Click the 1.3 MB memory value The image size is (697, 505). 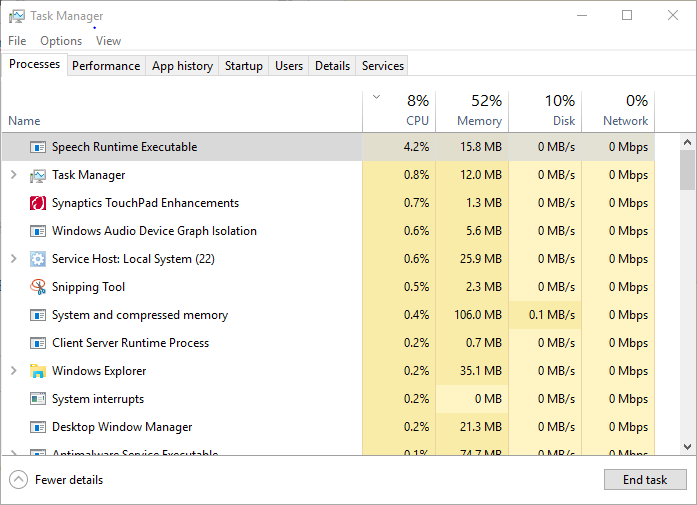pyautogui.click(x=484, y=203)
